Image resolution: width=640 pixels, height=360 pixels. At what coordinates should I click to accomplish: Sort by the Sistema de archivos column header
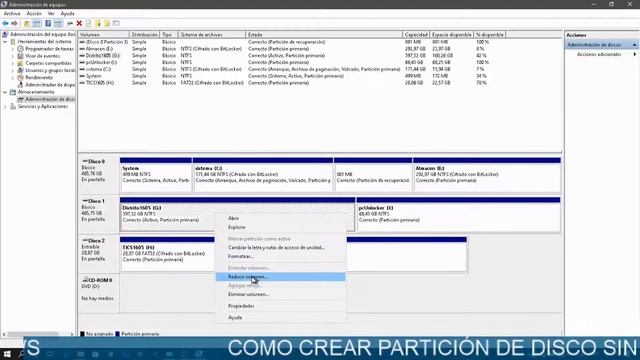click(x=212, y=35)
